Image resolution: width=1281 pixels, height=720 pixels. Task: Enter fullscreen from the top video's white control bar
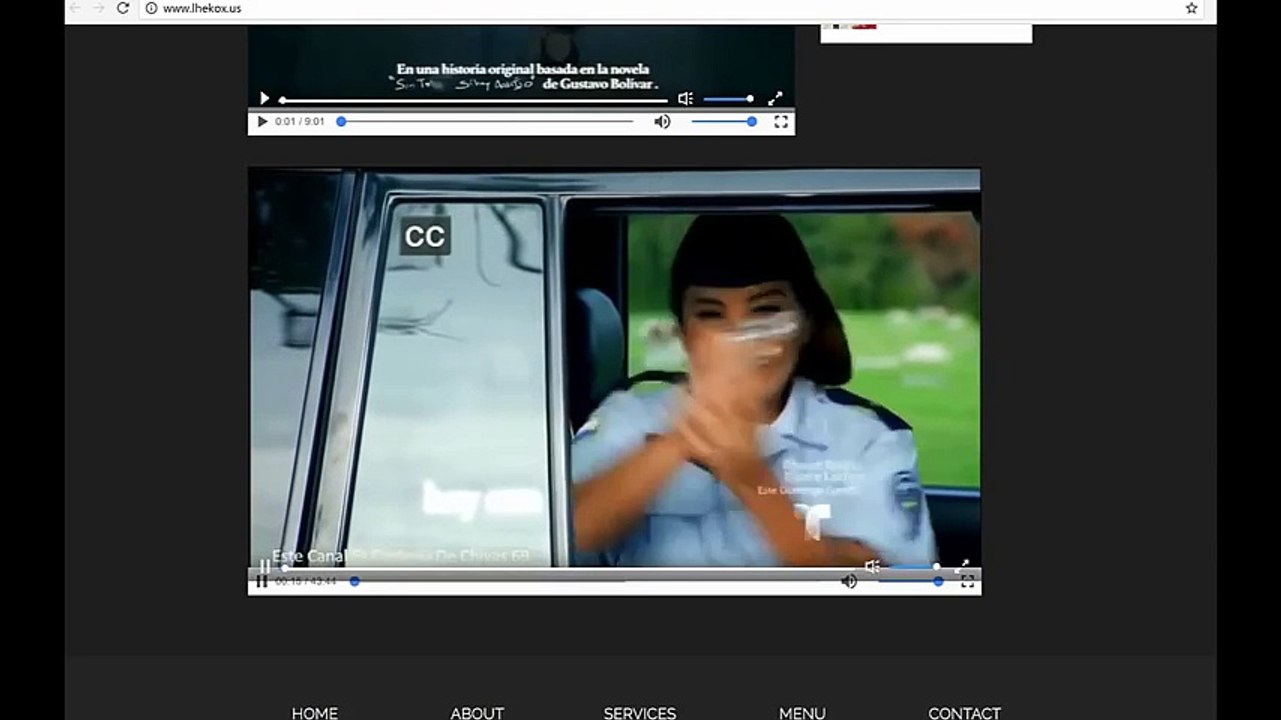tap(781, 122)
